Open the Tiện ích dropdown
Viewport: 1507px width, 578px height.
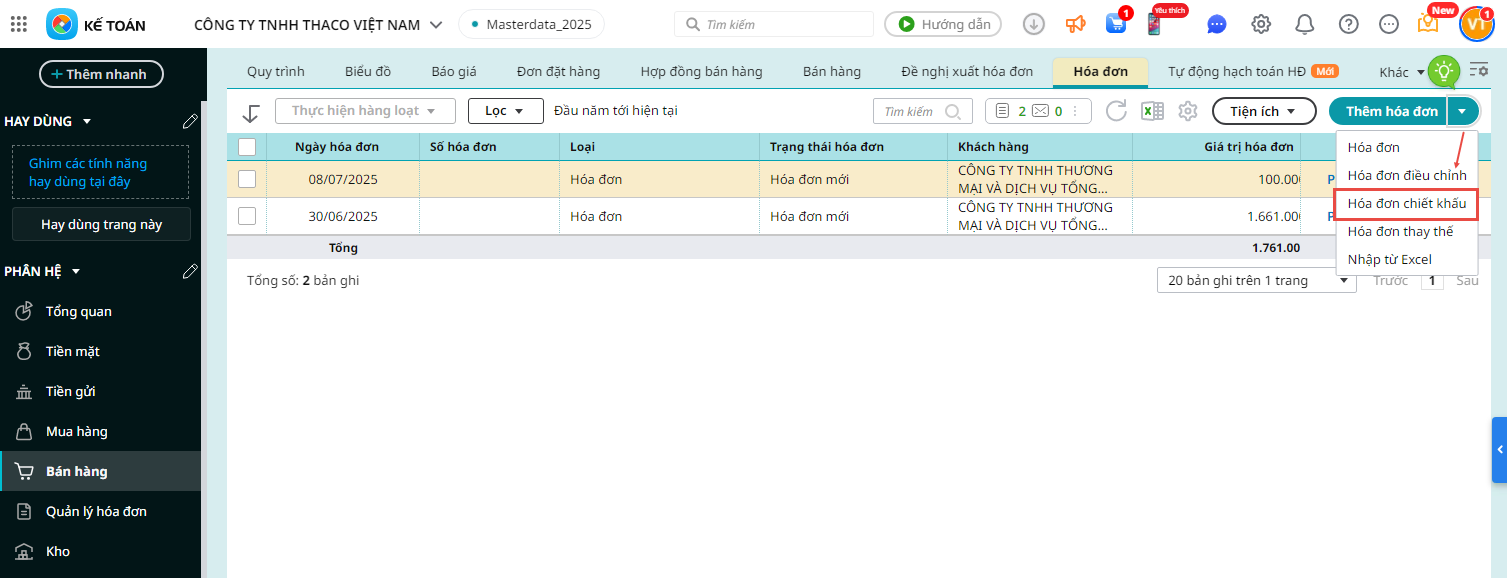pos(1264,111)
